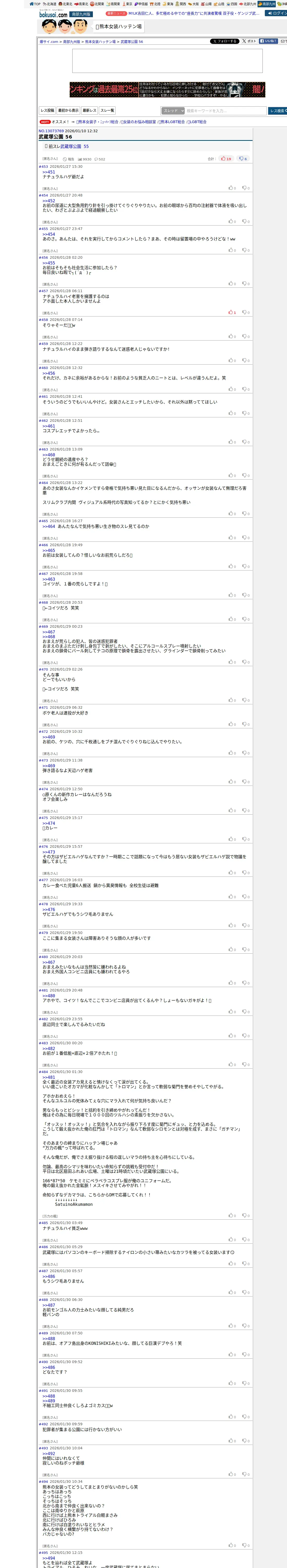The height and width of the screenshot is (1568, 287).
Task: Thumbs-down post #458
Action: pyautogui.click(x=246, y=337)
